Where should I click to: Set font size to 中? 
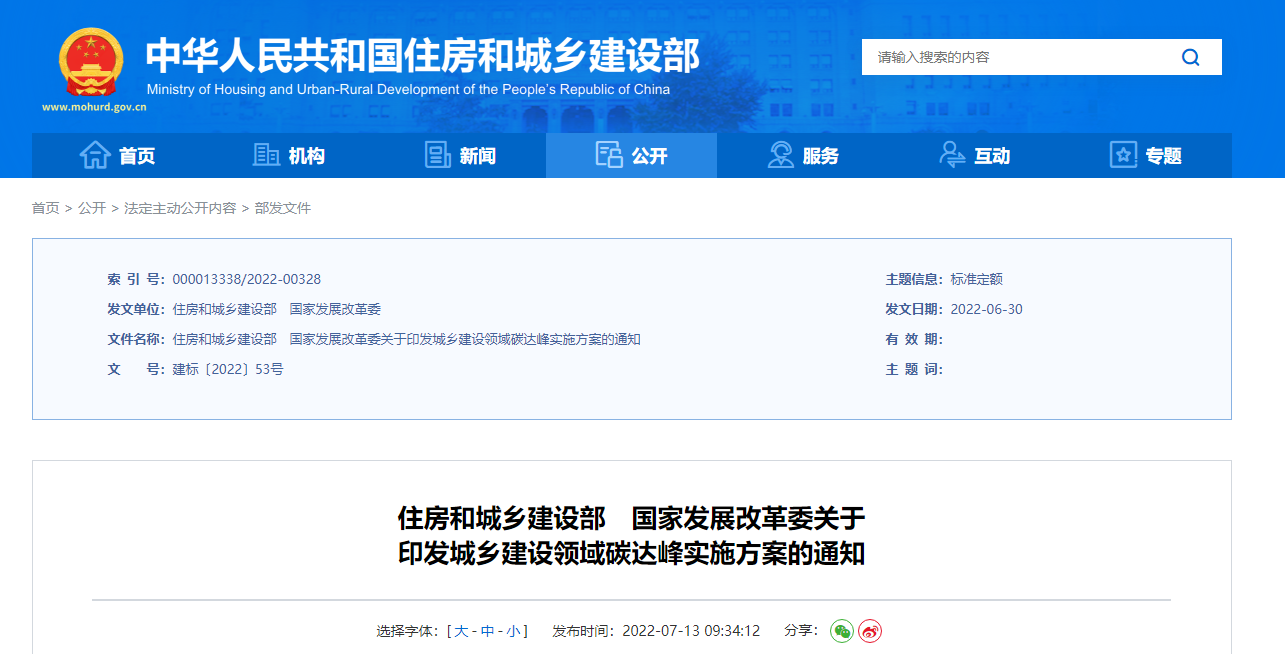click(x=487, y=631)
